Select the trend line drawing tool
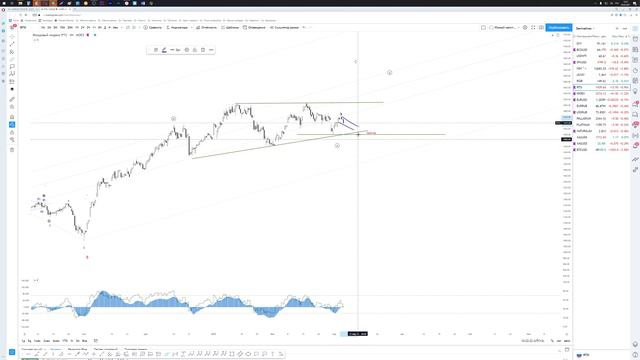The image size is (640, 360). coord(12,44)
